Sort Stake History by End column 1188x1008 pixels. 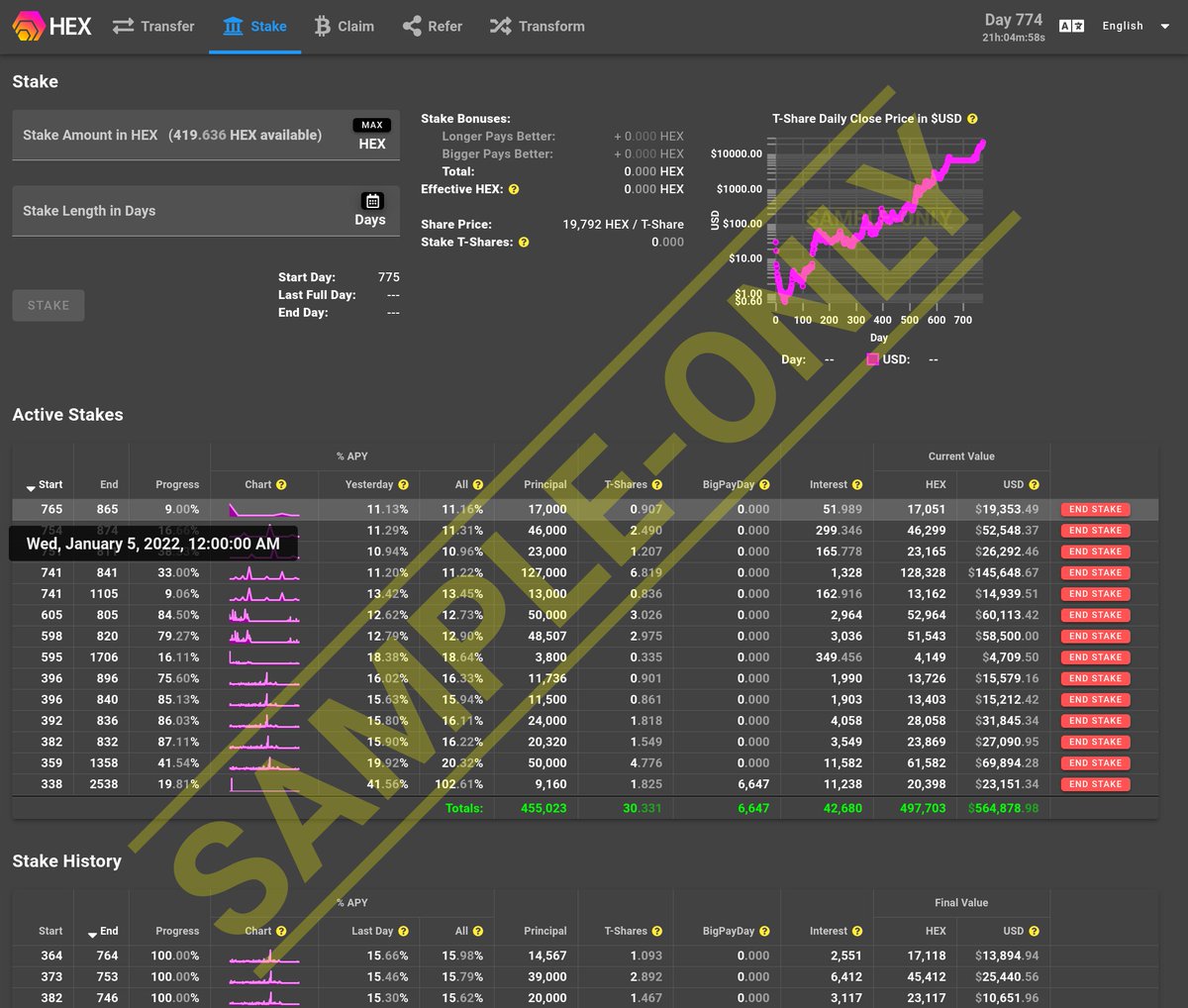click(102, 932)
